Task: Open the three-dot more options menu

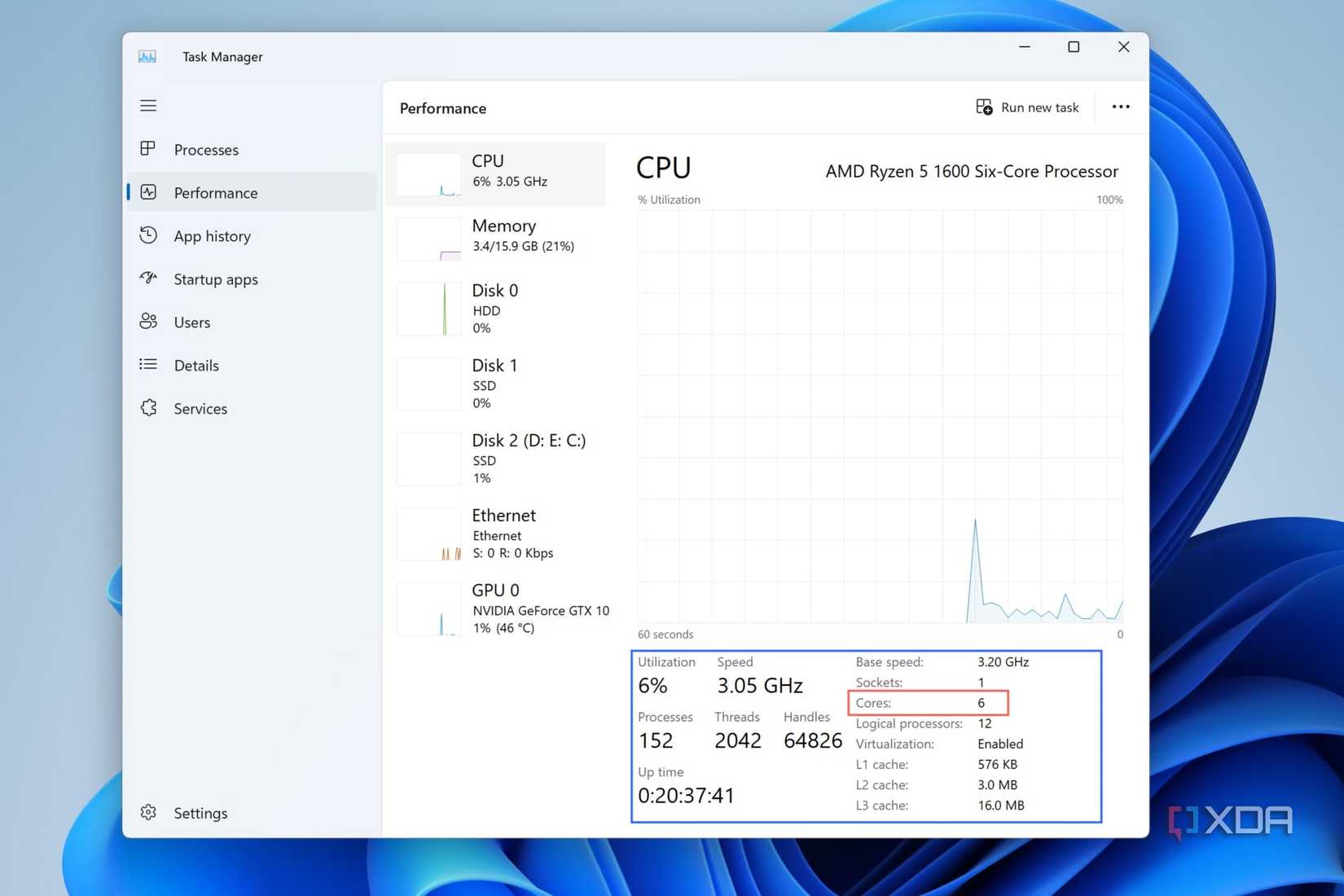Action: (x=1121, y=107)
